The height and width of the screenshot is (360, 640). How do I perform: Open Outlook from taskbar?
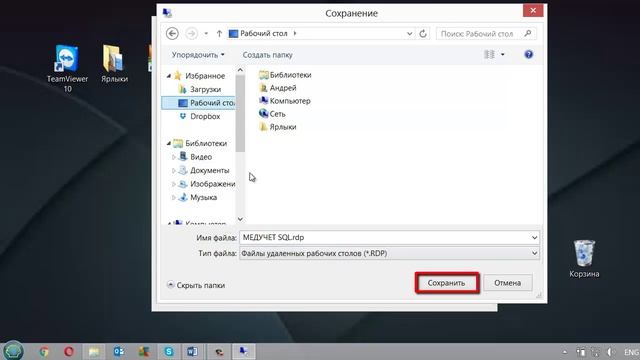click(x=119, y=351)
